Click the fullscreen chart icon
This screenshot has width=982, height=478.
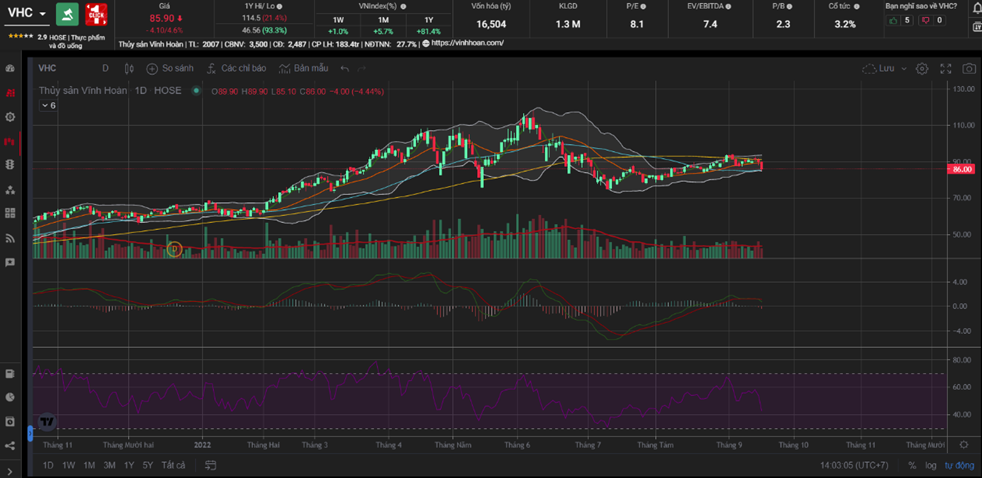(945, 68)
